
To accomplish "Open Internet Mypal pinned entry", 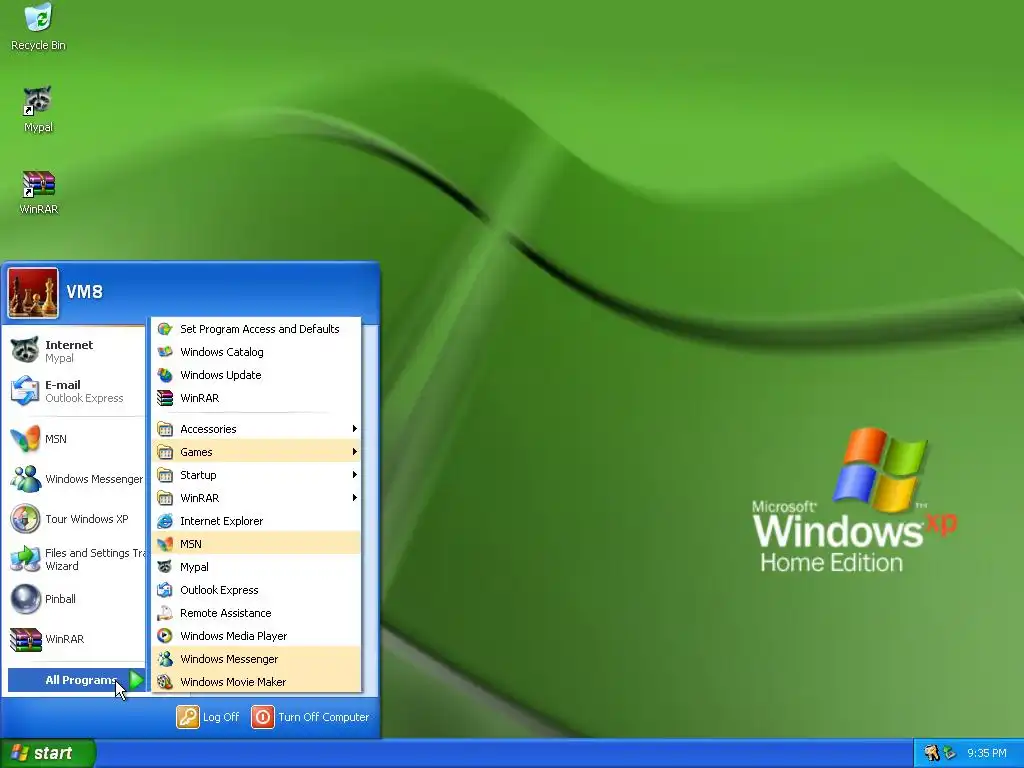I will 74,351.
